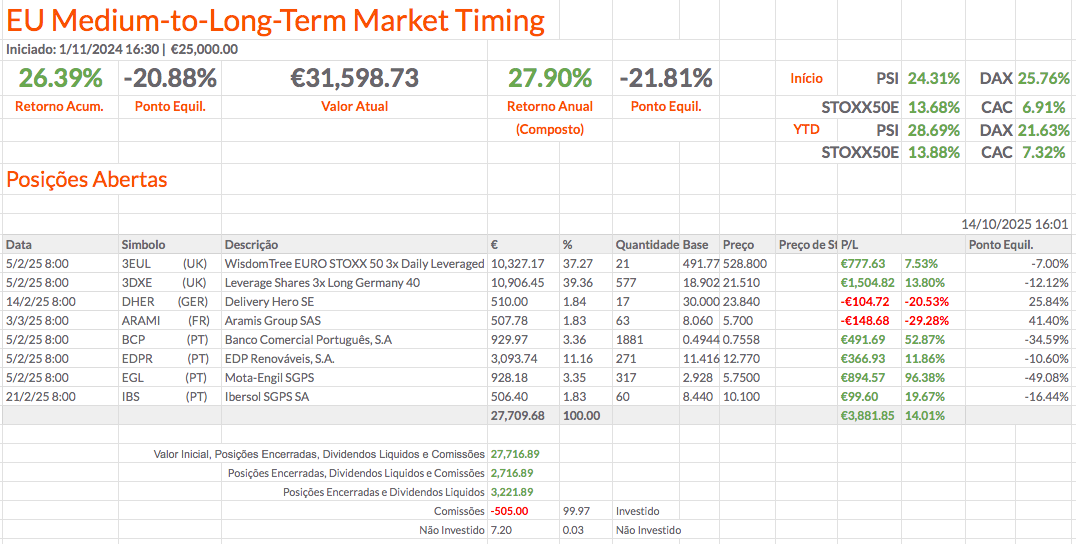Select the 27.90% annual return cell
The width and height of the screenshot is (1076, 544).
click(549, 78)
